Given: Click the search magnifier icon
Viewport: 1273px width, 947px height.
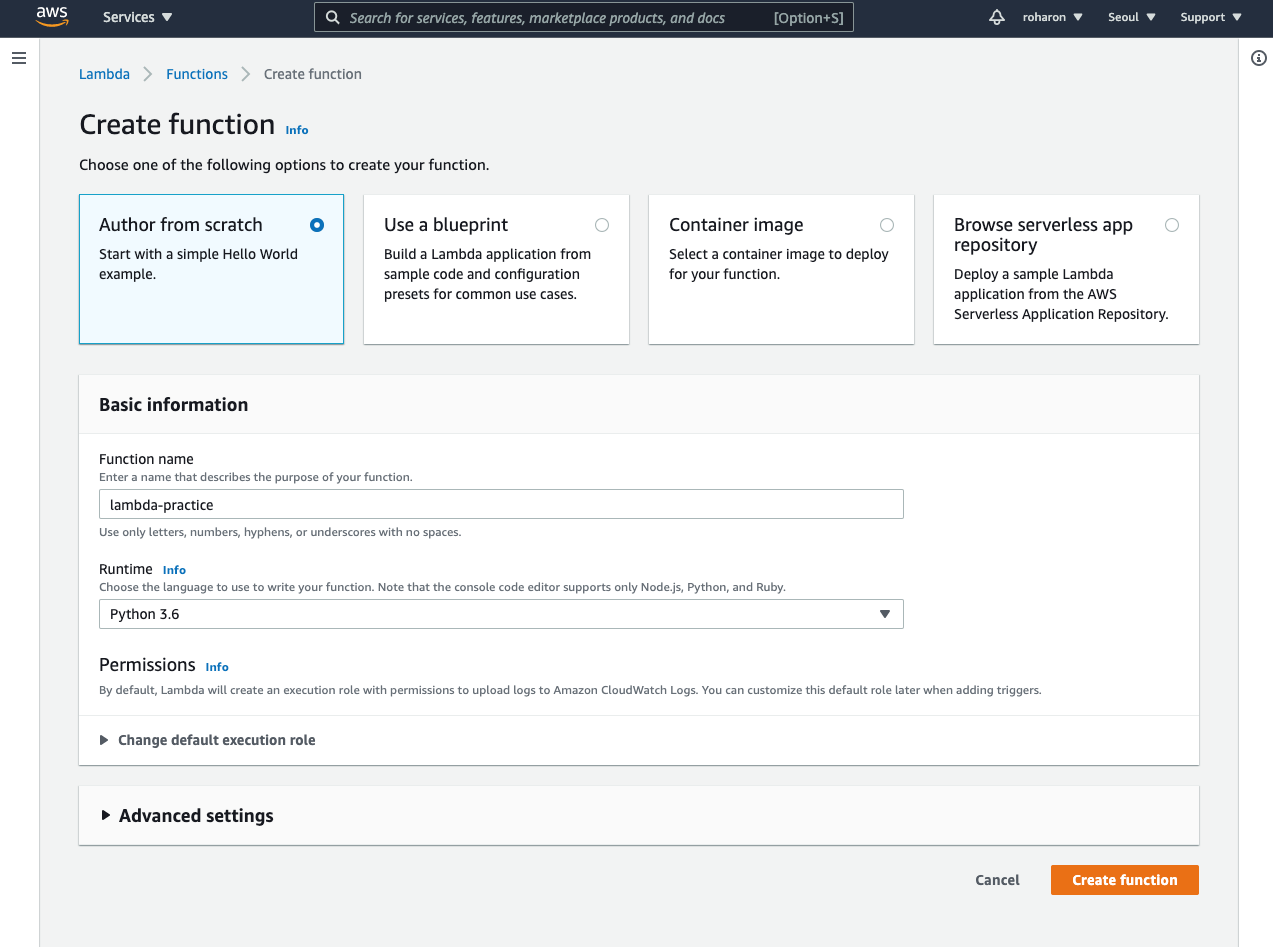Looking at the screenshot, I should point(333,17).
